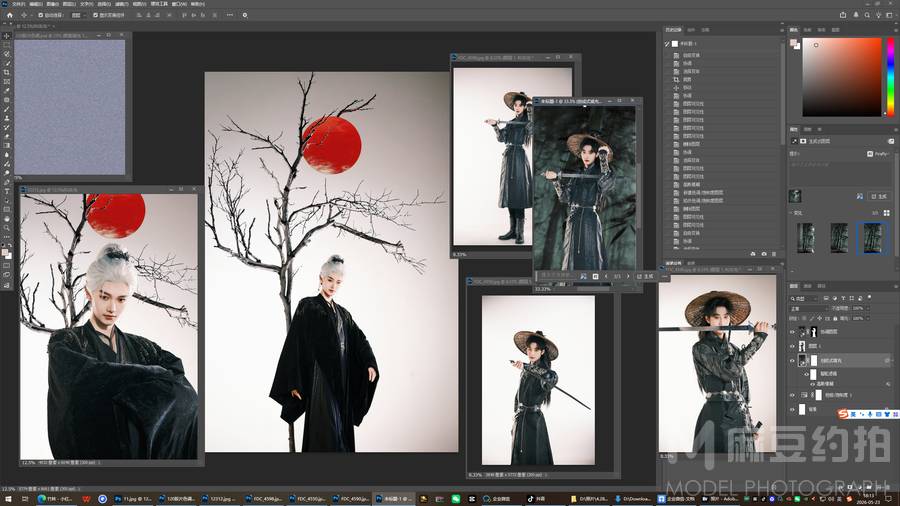This screenshot has width=900, height=506.
Task: Click the Variations grid view icon
Action: click(886, 213)
